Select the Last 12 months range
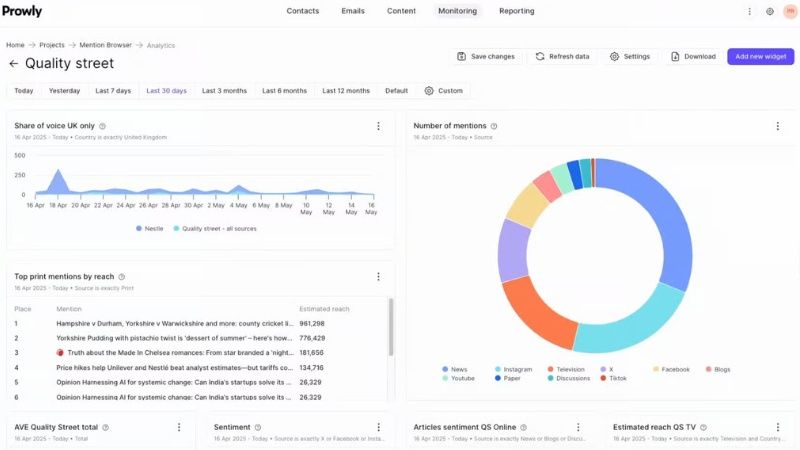 (x=346, y=91)
